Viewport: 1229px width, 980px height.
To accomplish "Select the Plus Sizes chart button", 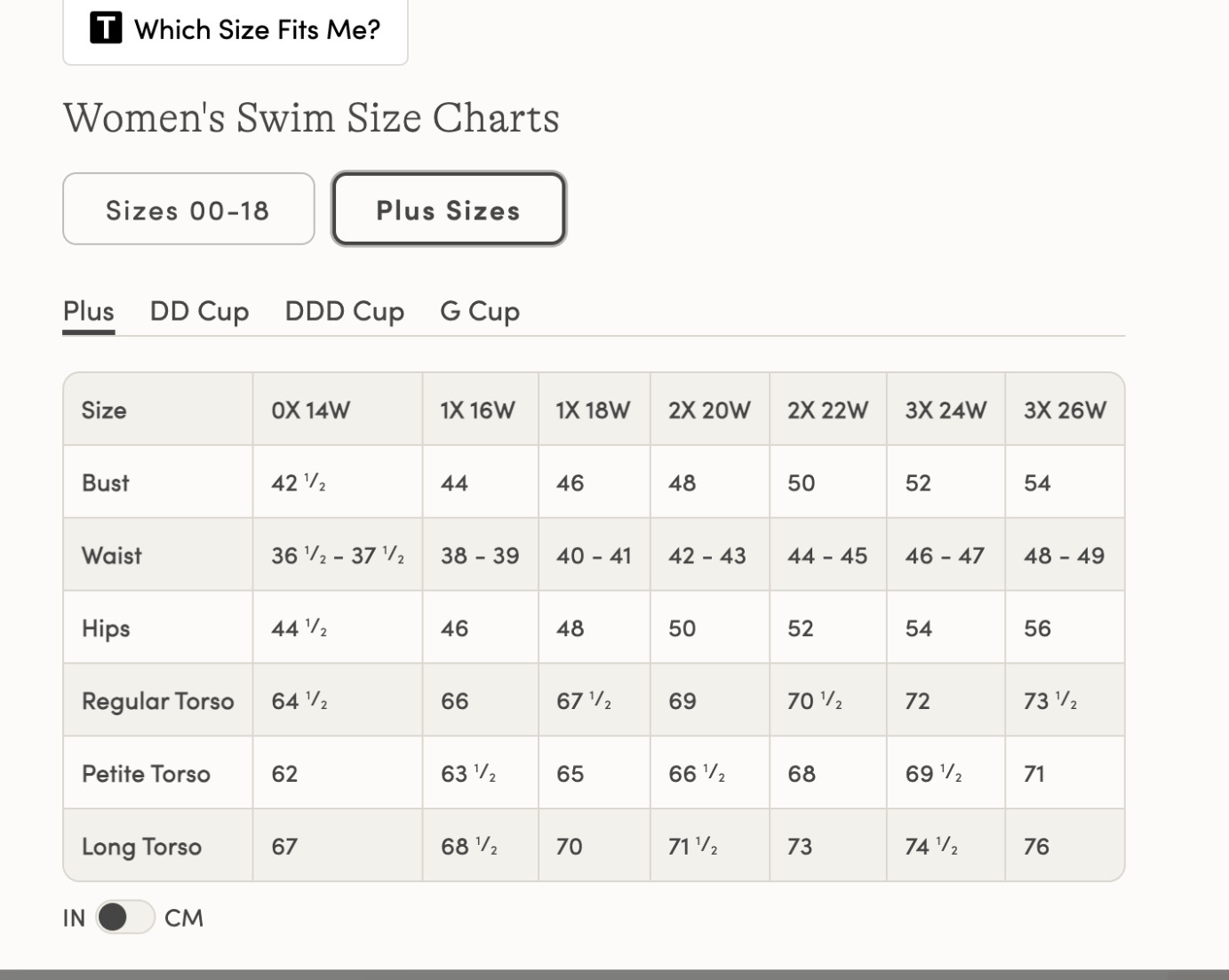I will coord(448,210).
